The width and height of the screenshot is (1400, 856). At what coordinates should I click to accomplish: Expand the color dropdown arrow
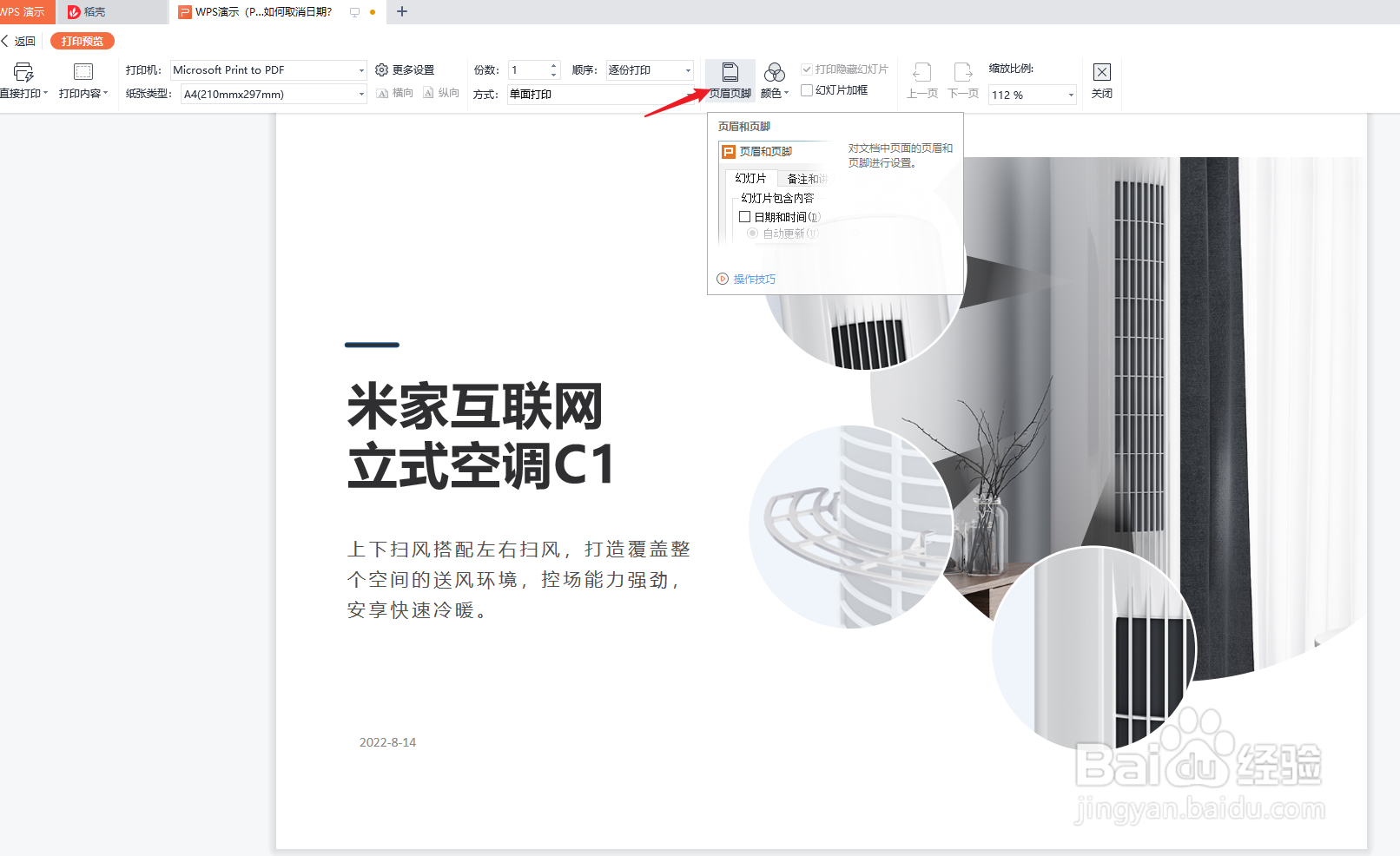[786, 93]
